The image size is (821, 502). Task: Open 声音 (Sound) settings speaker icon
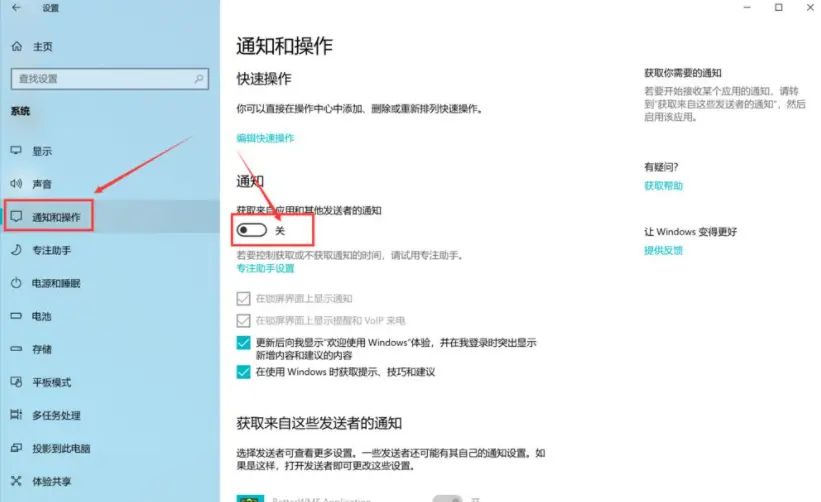click(16, 184)
